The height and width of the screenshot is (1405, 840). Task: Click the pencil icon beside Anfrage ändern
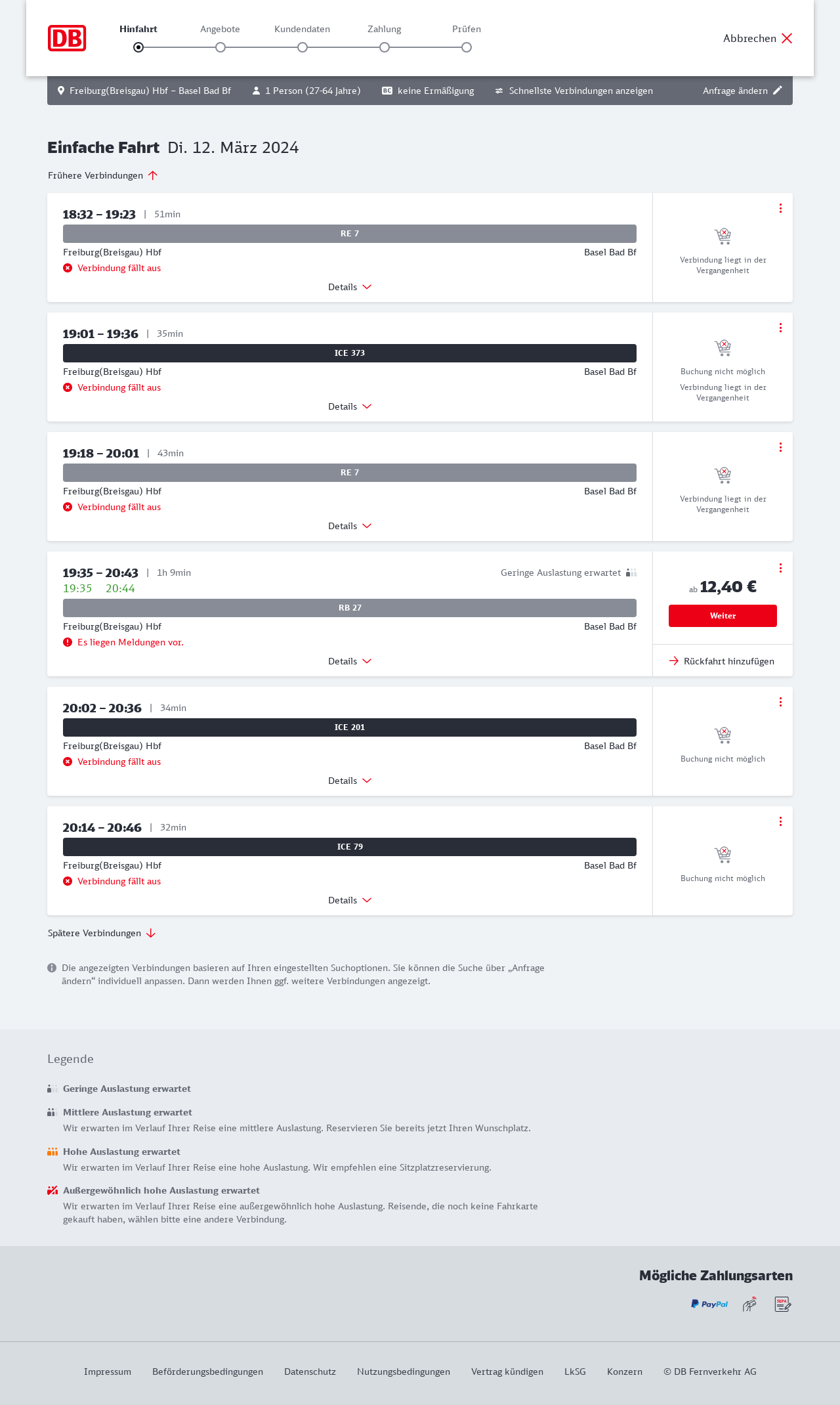pos(778,91)
